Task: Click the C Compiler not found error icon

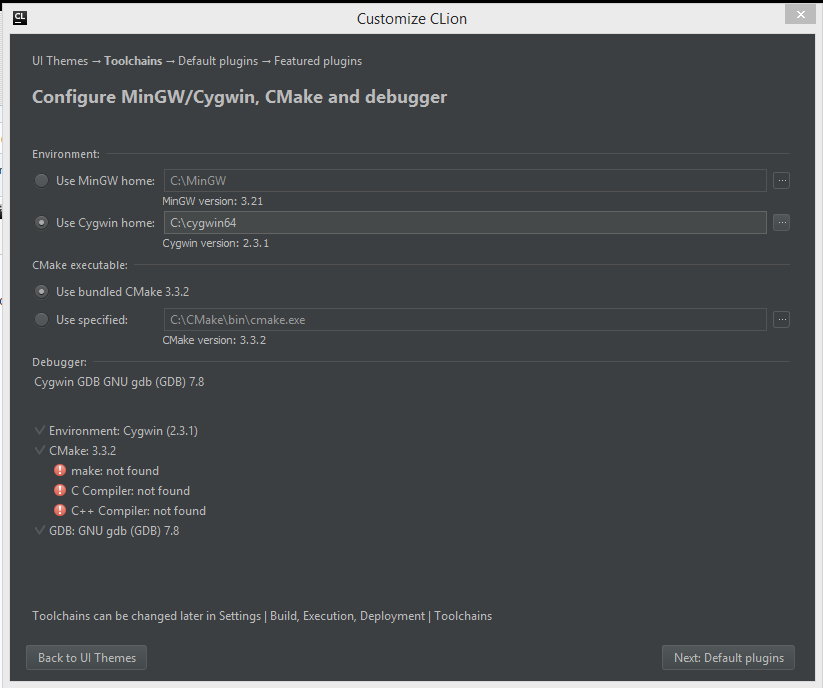Action: (x=60, y=490)
